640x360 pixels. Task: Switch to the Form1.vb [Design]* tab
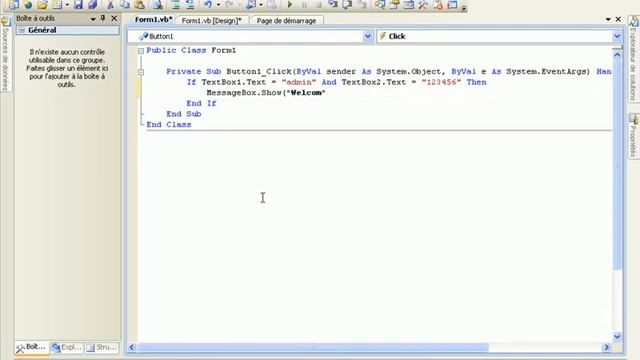tap(211, 20)
